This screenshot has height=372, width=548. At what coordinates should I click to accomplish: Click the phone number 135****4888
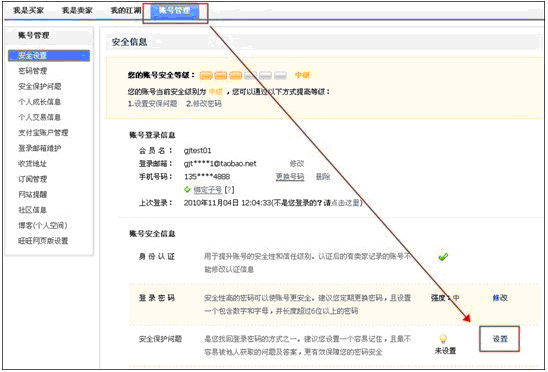tap(207, 177)
